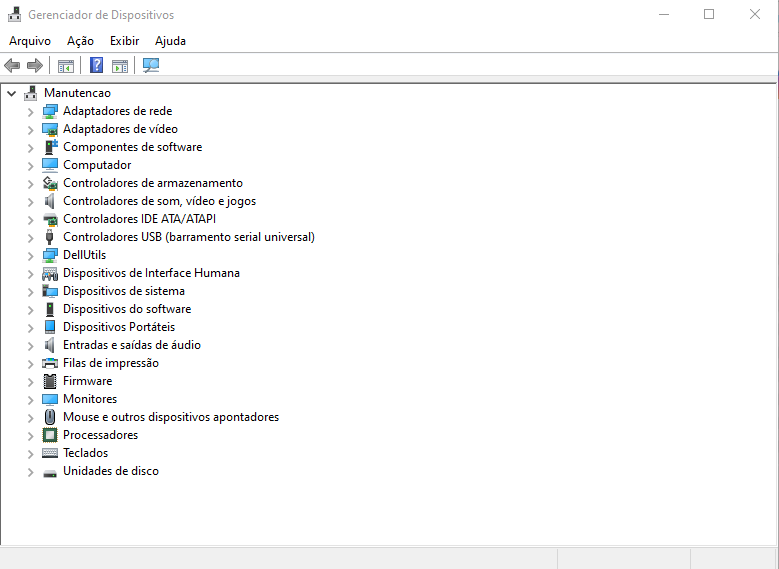The width and height of the screenshot is (779, 569).
Task: Open the Exibir menu
Action: 124,41
